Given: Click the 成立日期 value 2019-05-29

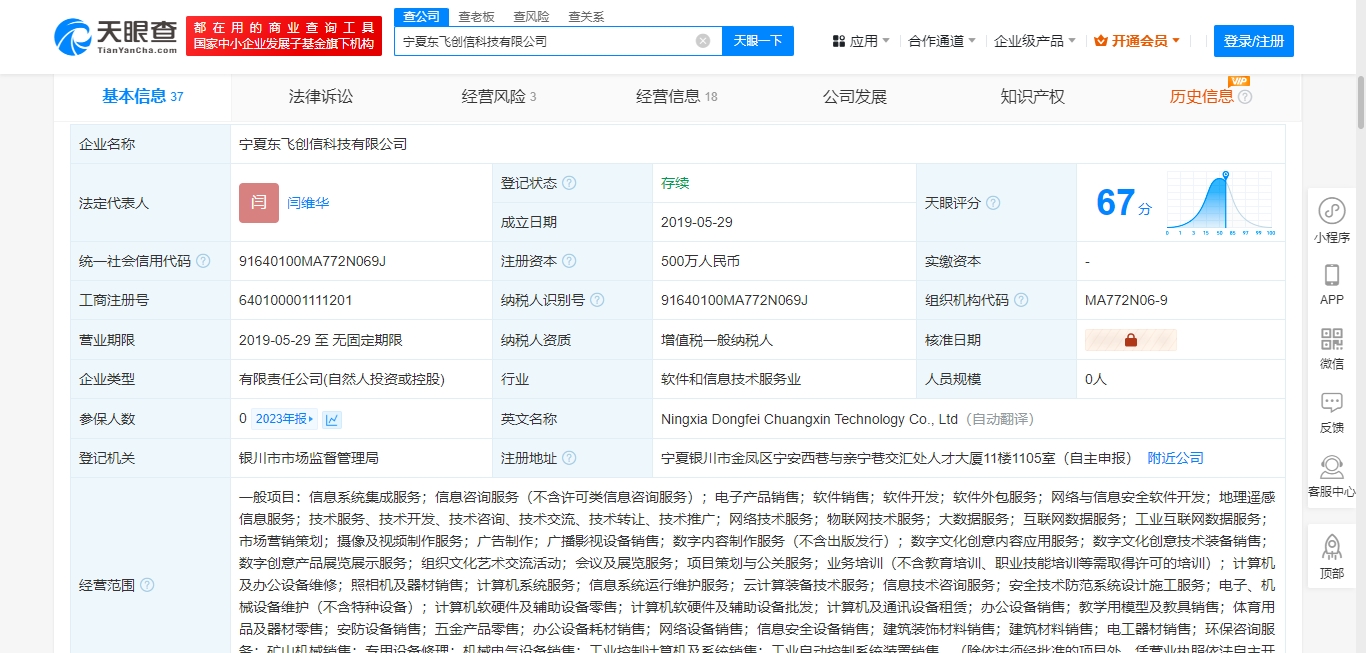Looking at the screenshot, I should [x=697, y=222].
